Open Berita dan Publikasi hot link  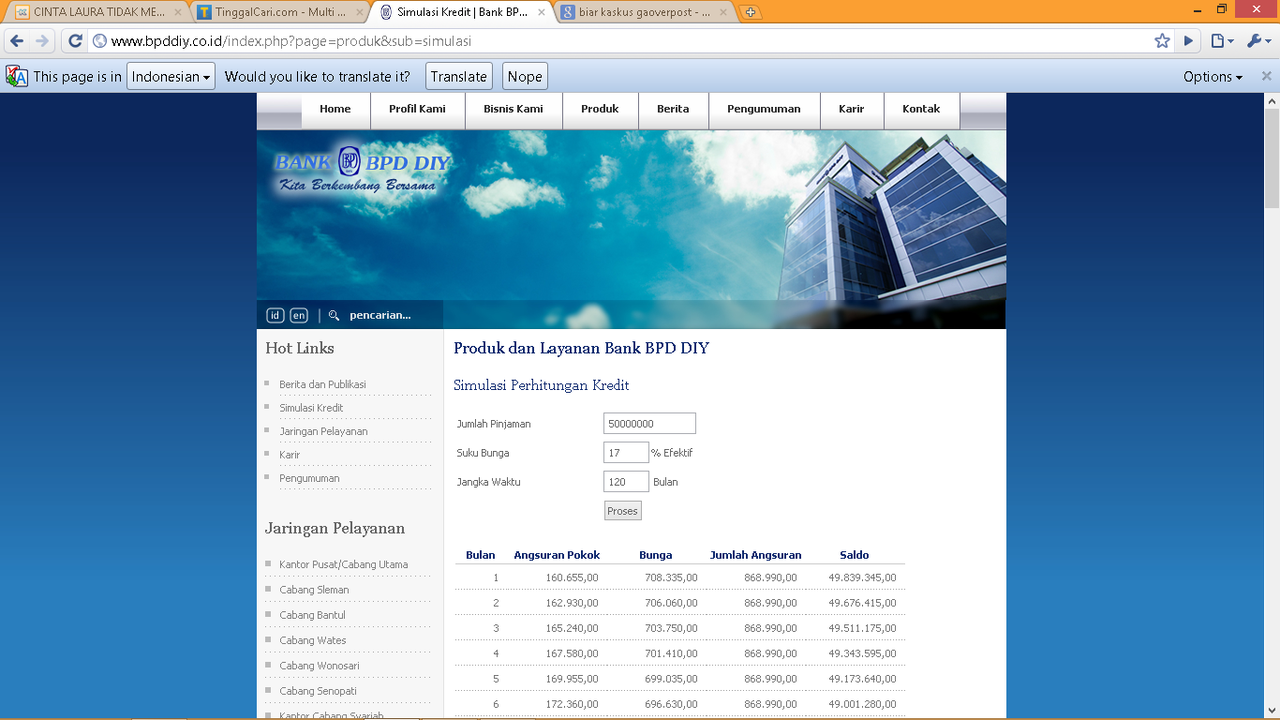click(322, 384)
